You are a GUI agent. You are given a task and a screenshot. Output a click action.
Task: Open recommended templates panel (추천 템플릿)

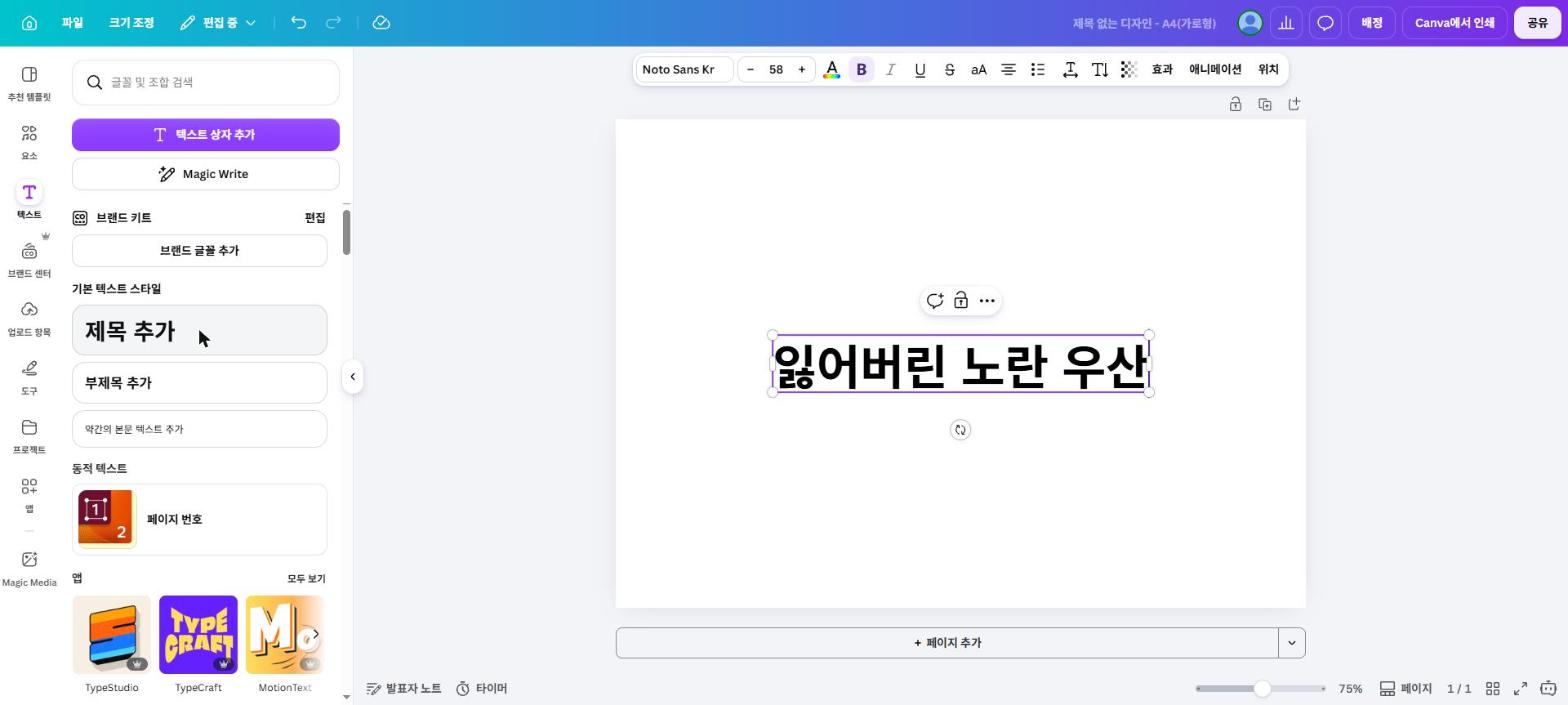click(29, 84)
